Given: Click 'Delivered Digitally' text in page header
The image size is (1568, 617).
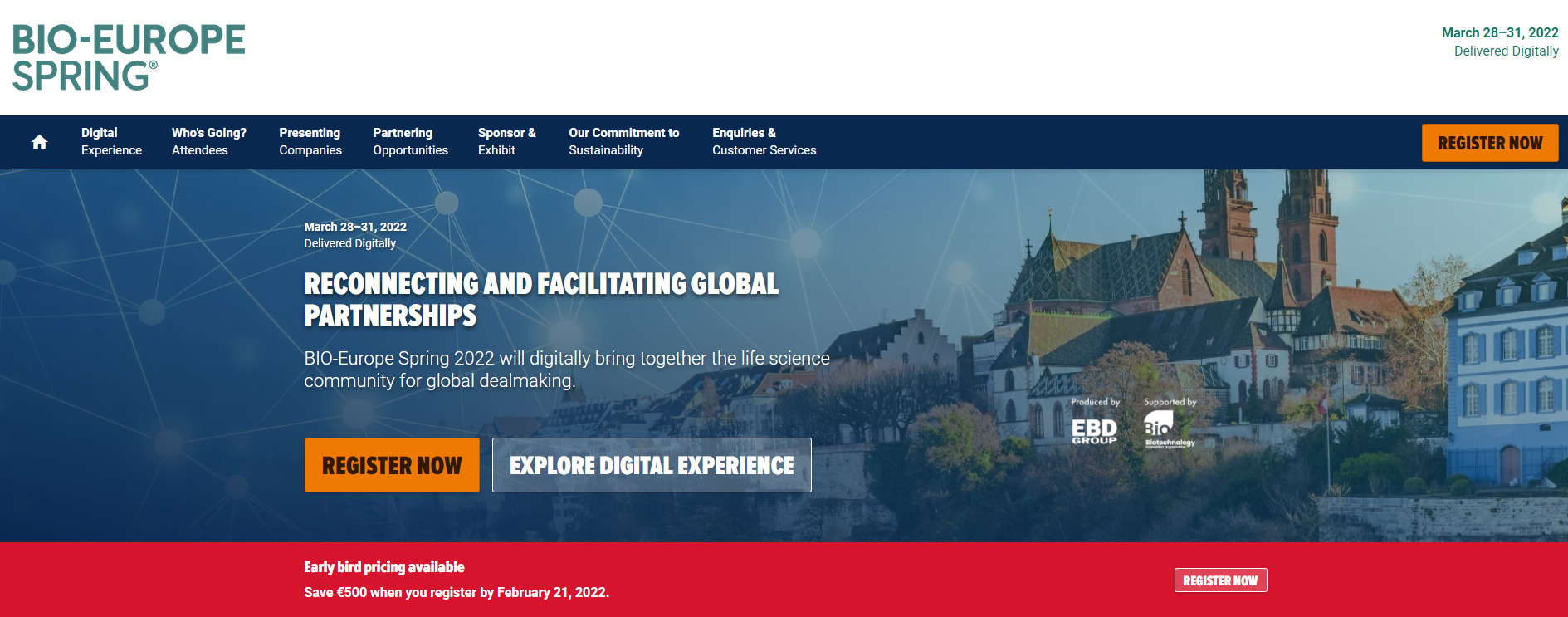Looking at the screenshot, I should (x=1507, y=51).
